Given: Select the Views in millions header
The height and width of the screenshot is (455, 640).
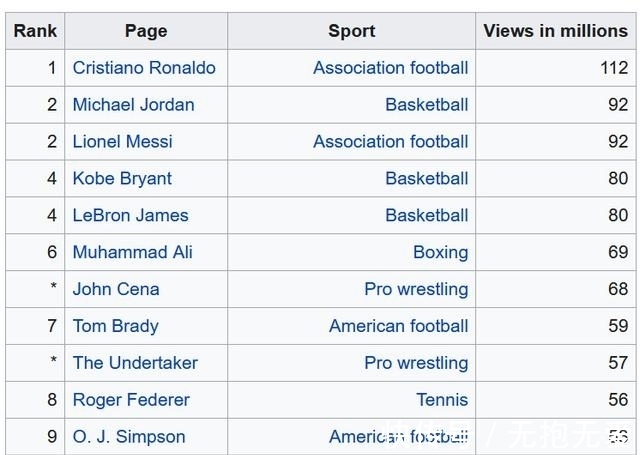Looking at the screenshot, I should [x=555, y=31].
